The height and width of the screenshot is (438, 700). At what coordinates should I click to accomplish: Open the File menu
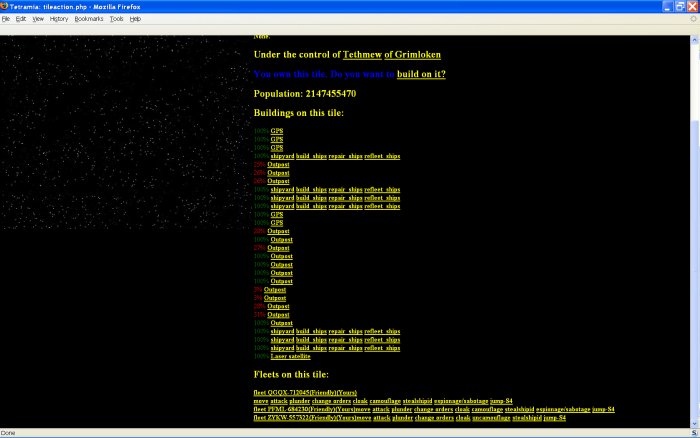point(6,18)
